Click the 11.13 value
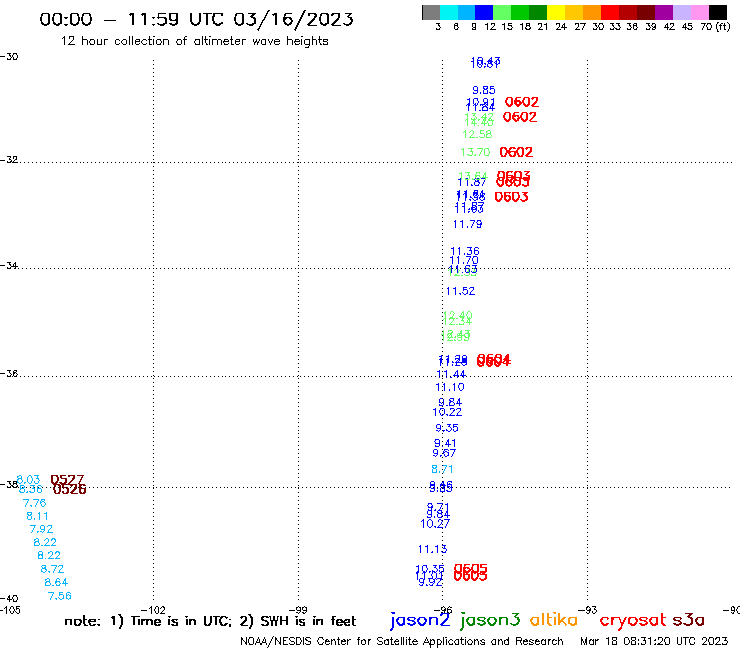Image resolution: width=740 pixels, height=650 pixels. (432, 549)
